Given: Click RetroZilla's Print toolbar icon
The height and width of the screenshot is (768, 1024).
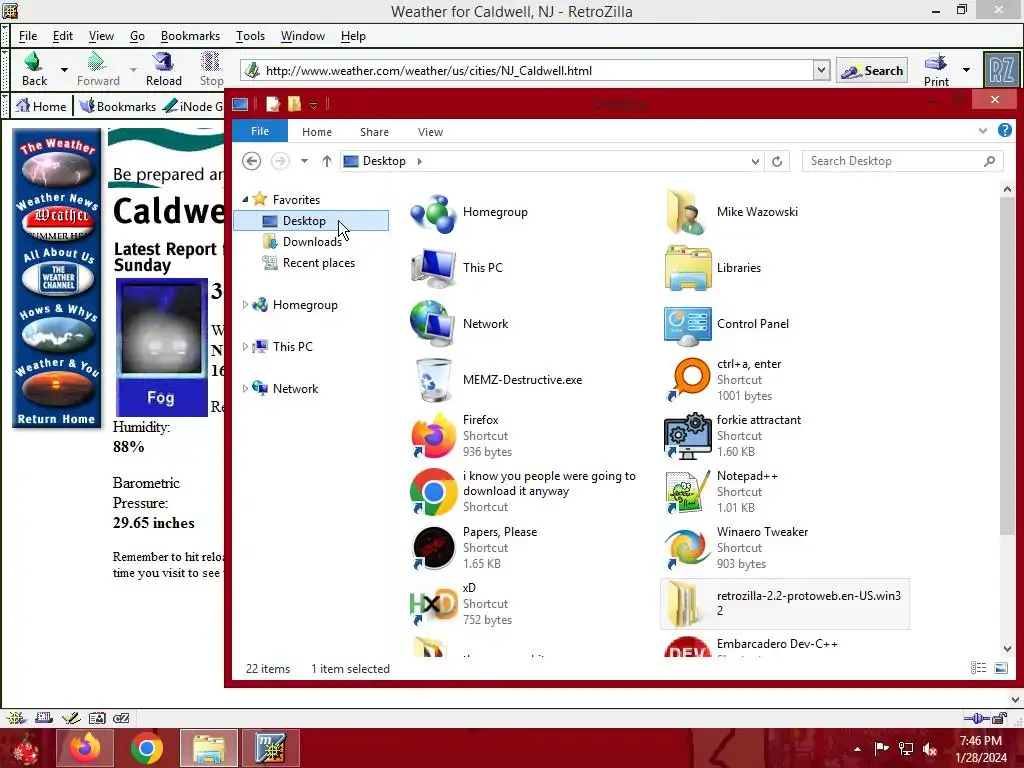Looking at the screenshot, I should click(x=936, y=70).
